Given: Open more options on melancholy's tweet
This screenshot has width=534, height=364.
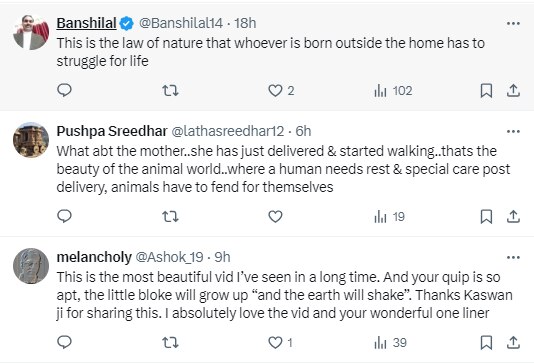Looking at the screenshot, I should coord(513,257).
